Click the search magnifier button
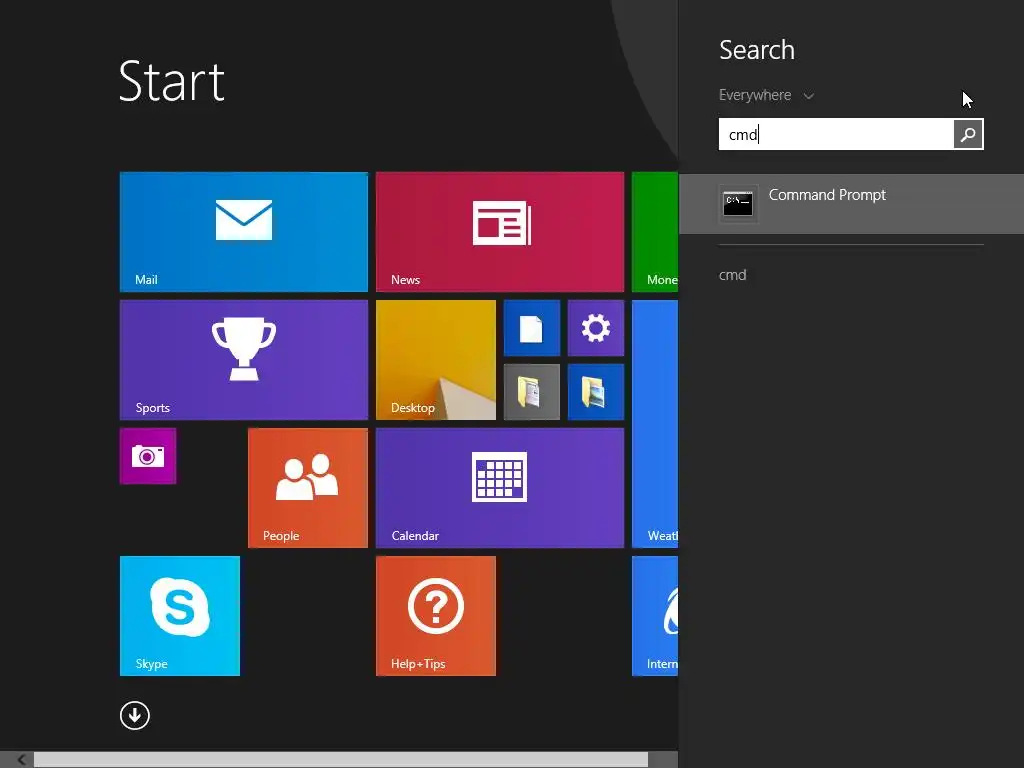This screenshot has width=1024, height=768. 968,134
